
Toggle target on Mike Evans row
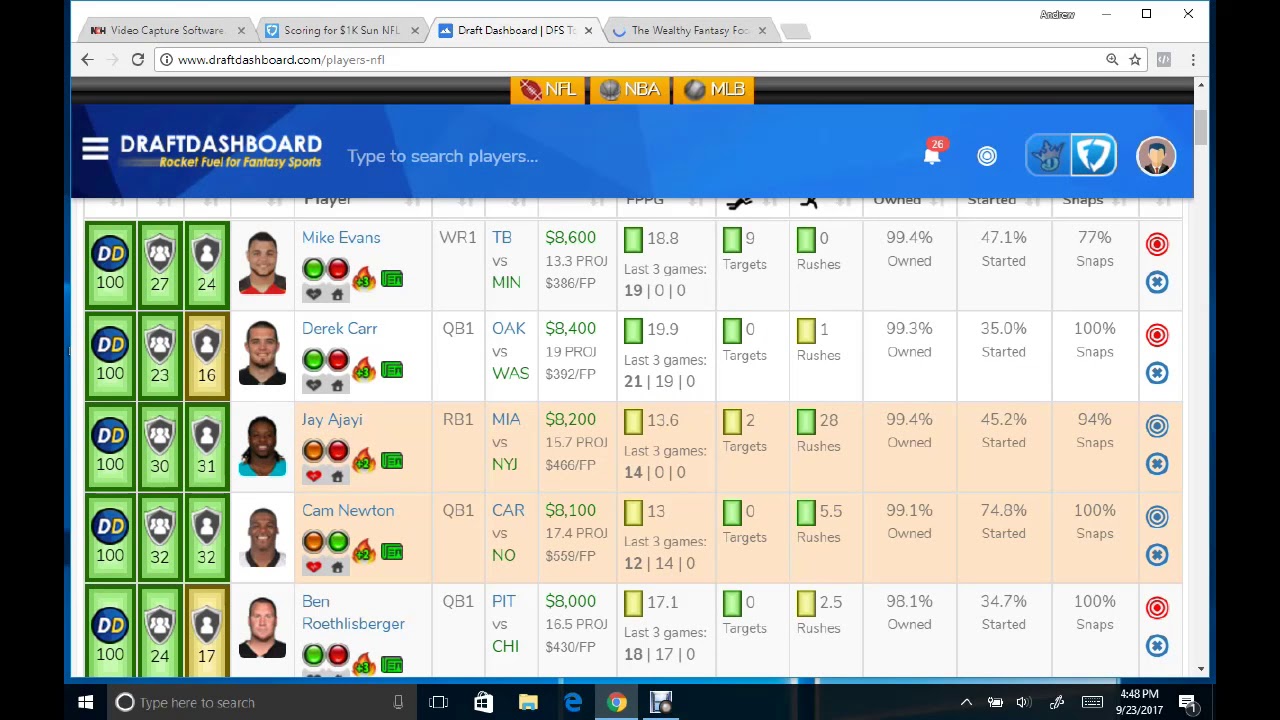click(x=1157, y=244)
